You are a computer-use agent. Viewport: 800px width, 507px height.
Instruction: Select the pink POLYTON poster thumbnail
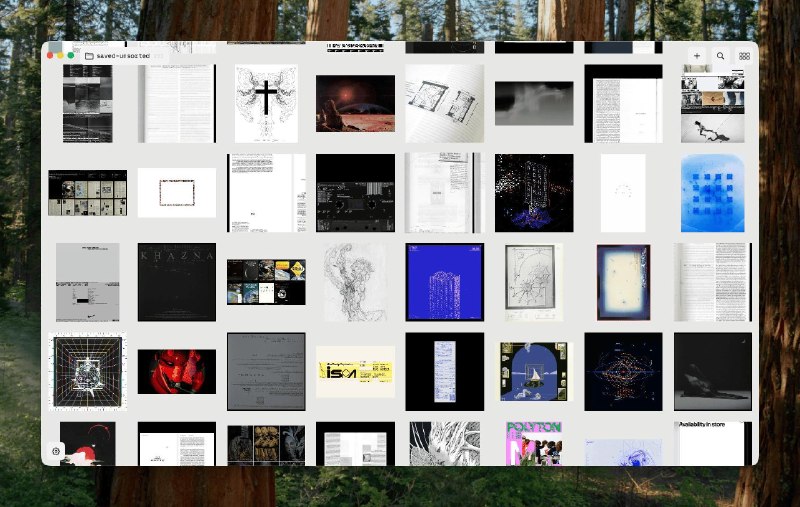(534, 443)
